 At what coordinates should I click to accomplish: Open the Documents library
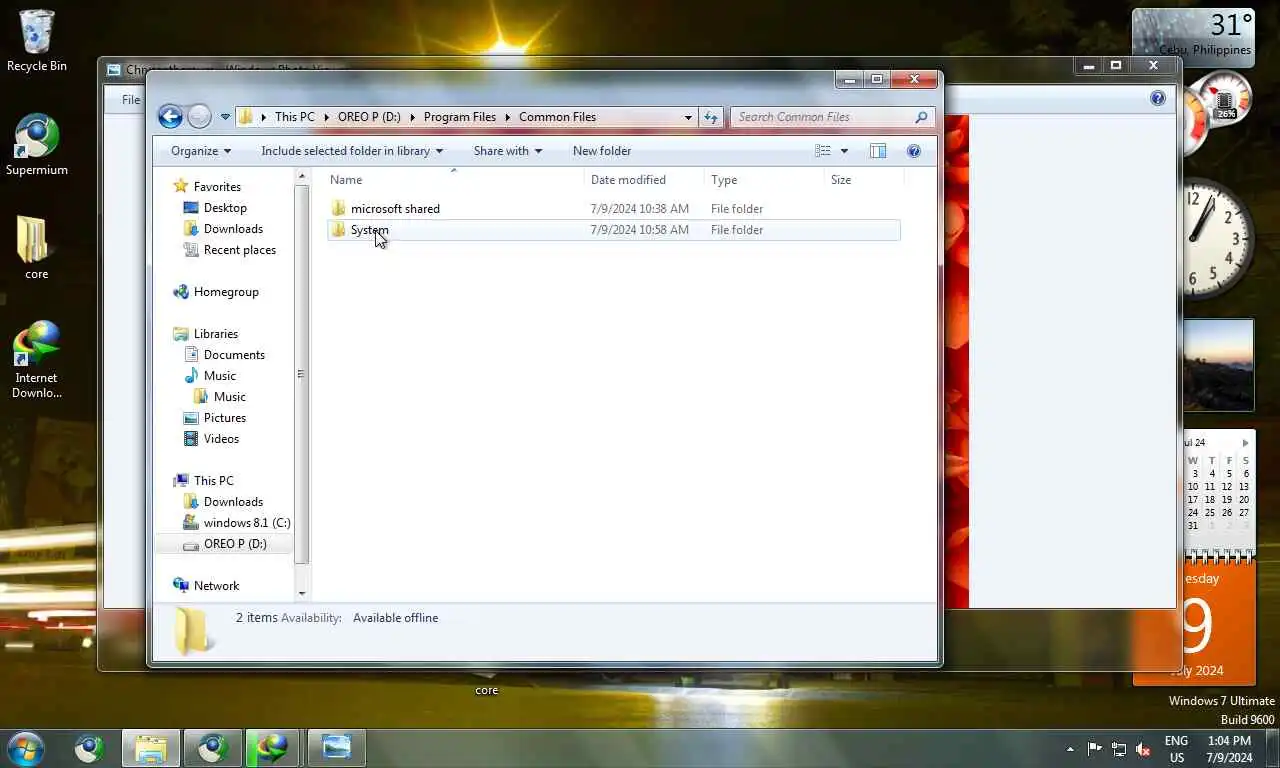[x=234, y=355]
